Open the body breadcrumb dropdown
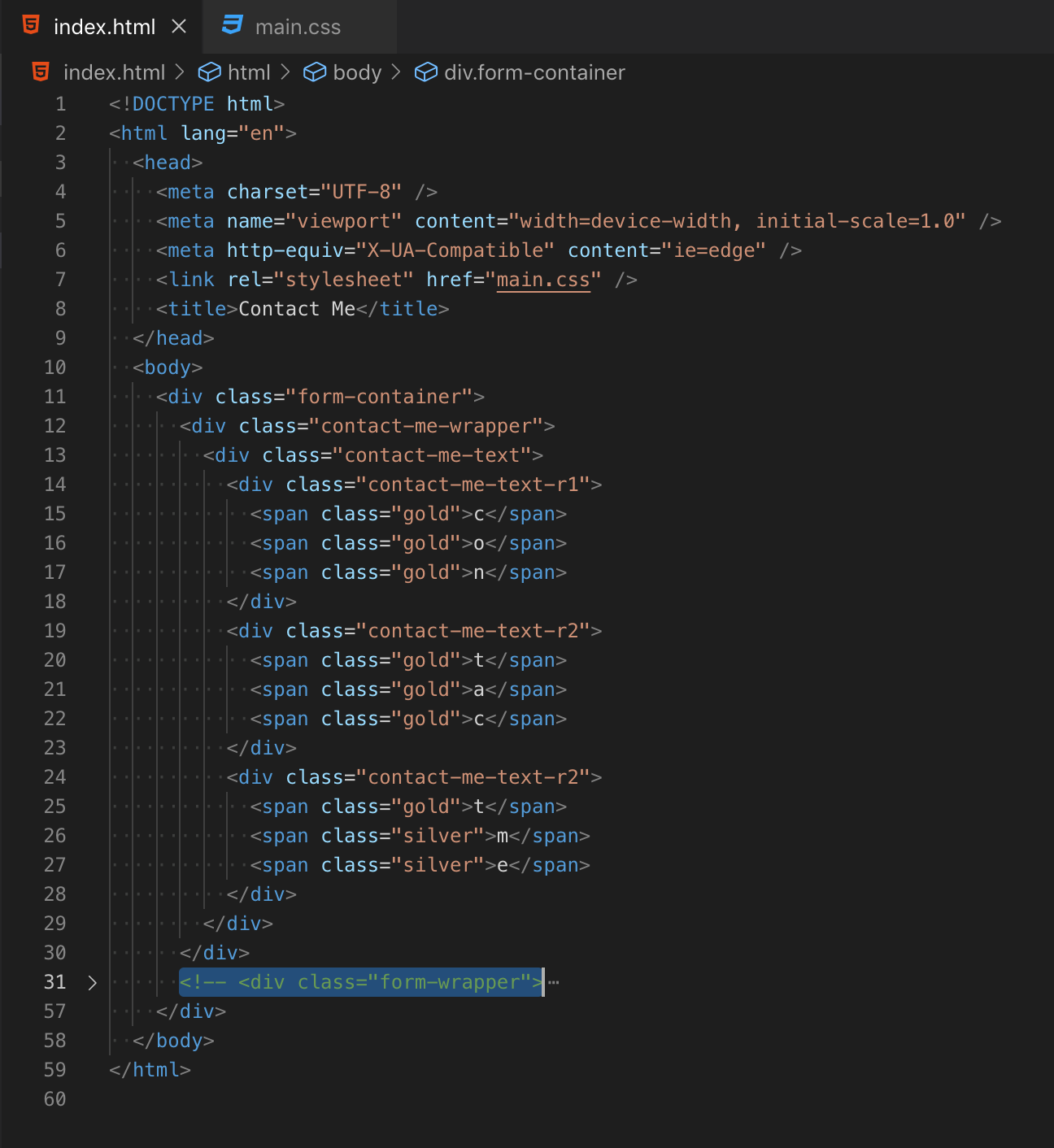This screenshot has width=1054, height=1148. 356,72
